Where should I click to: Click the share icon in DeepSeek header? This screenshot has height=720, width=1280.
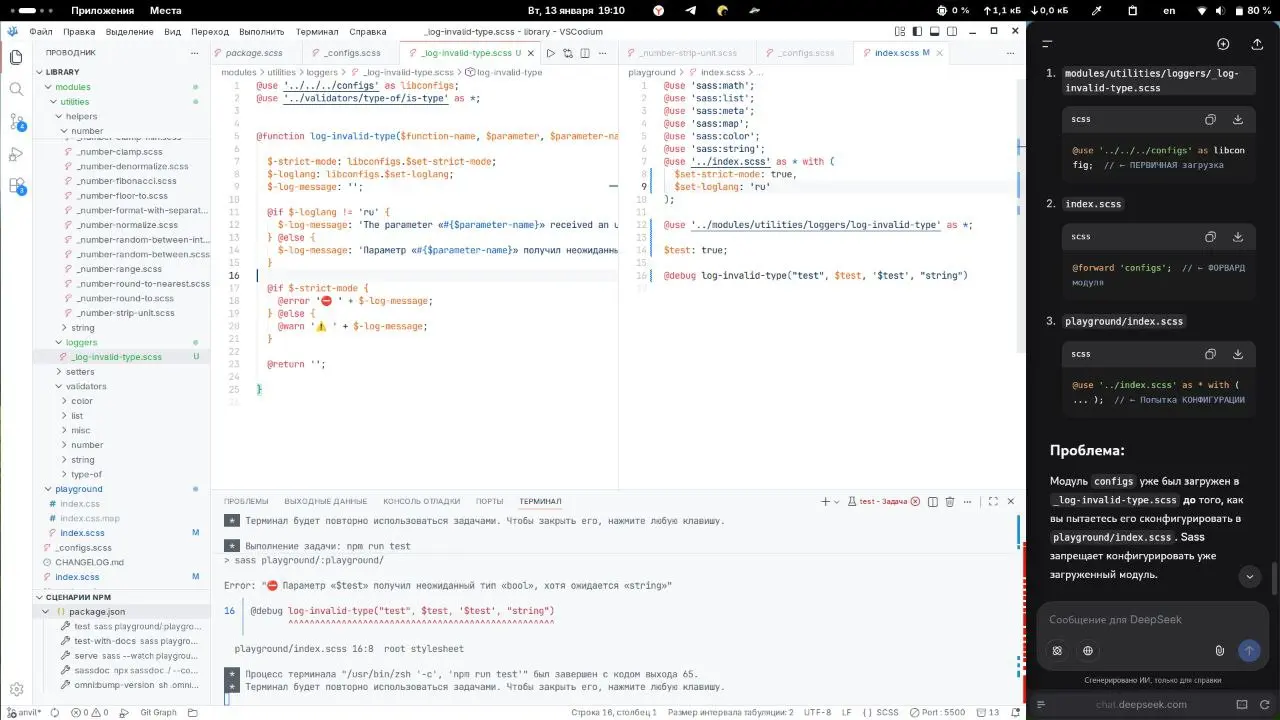pos(1257,44)
